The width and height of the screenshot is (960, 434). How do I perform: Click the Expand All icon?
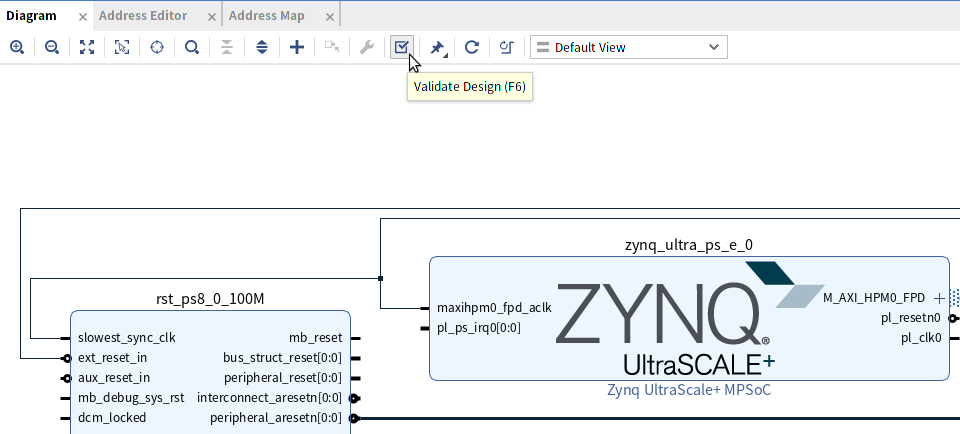(261, 47)
